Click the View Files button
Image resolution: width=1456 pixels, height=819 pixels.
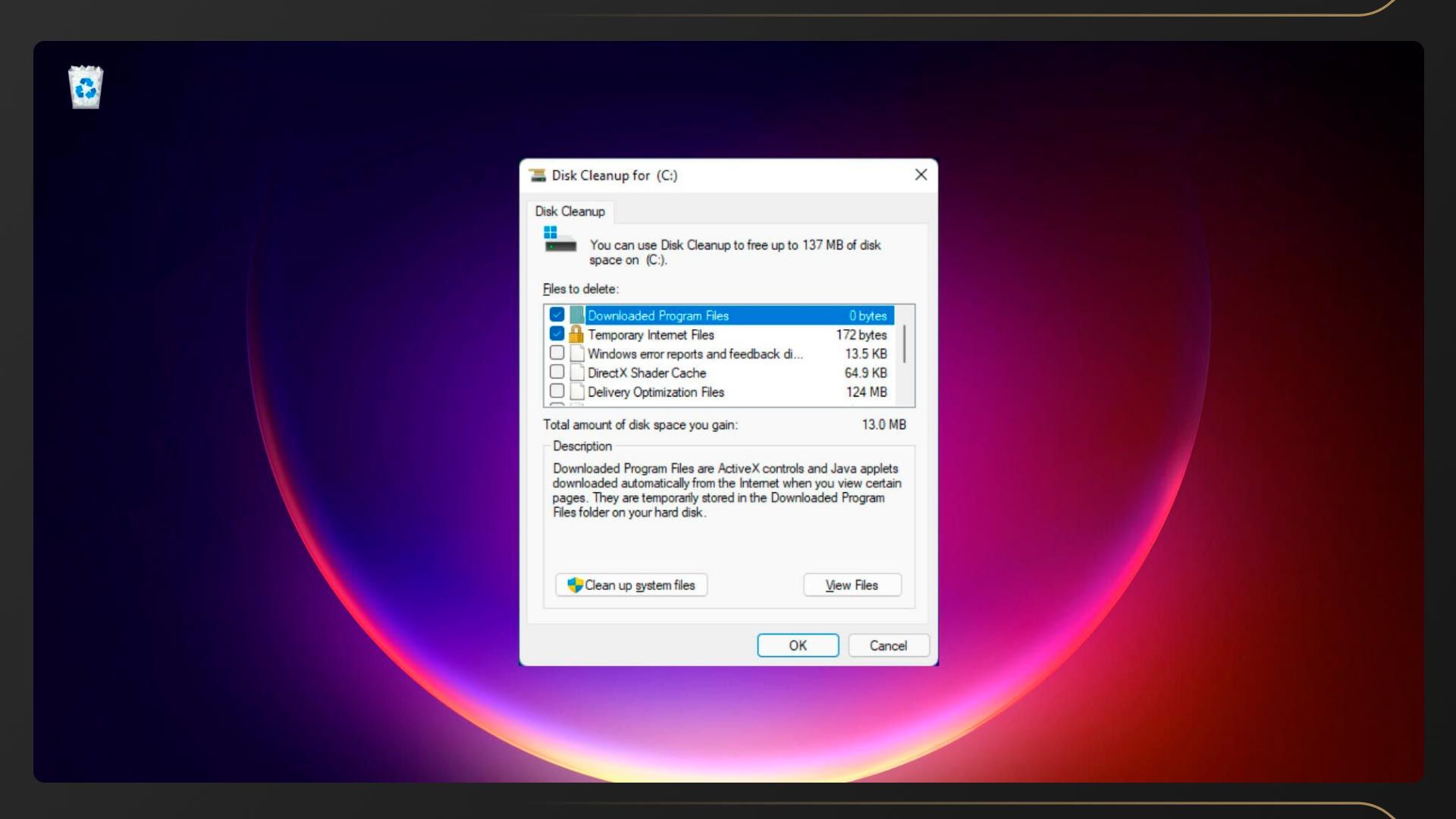coord(852,585)
